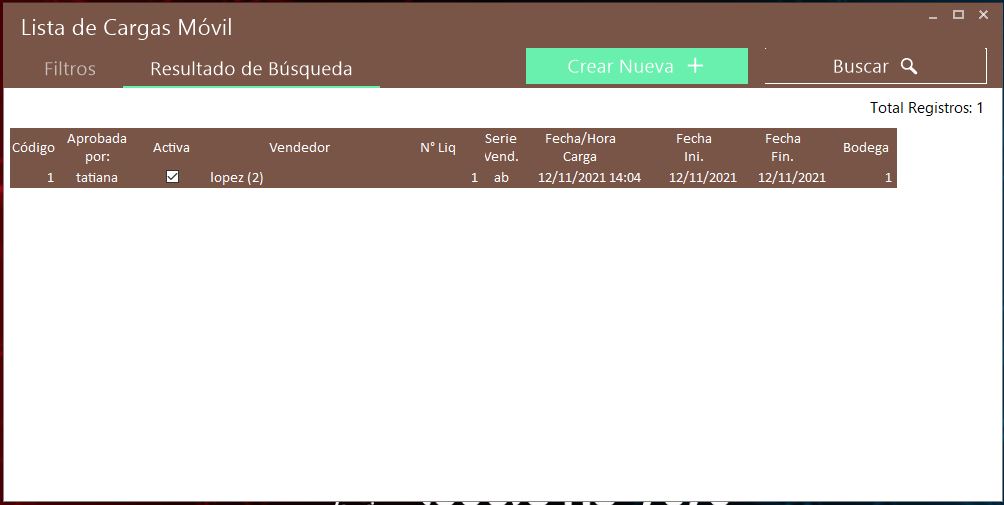Switch to the Filtros tab
Viewport: 1004px width, 505px height.
[70, 69]
